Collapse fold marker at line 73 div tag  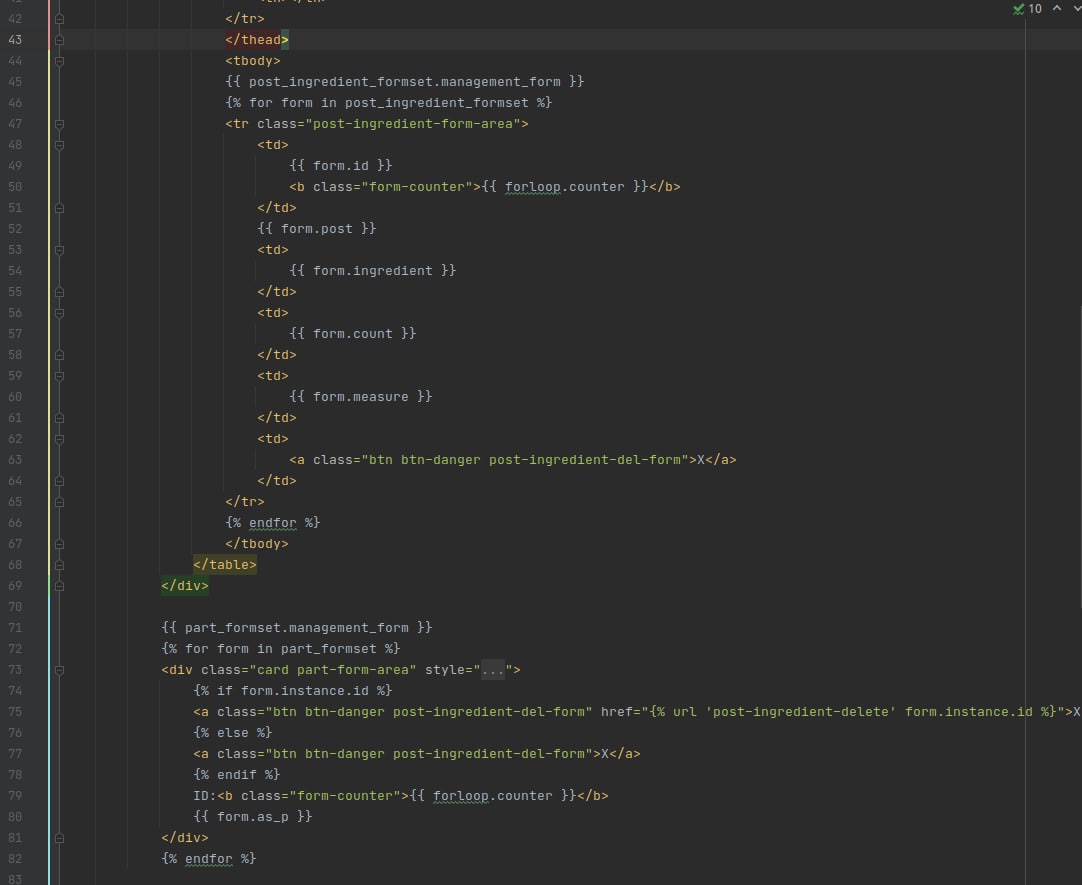tap(59, 670)
